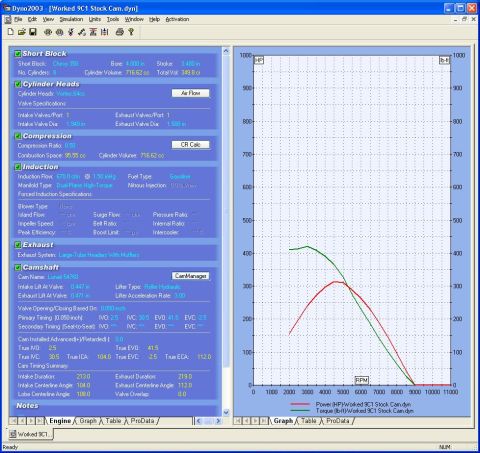Open the Exhaust System selection value
Viewport: 480px width, 453px height.
click(x=99, y=255)
